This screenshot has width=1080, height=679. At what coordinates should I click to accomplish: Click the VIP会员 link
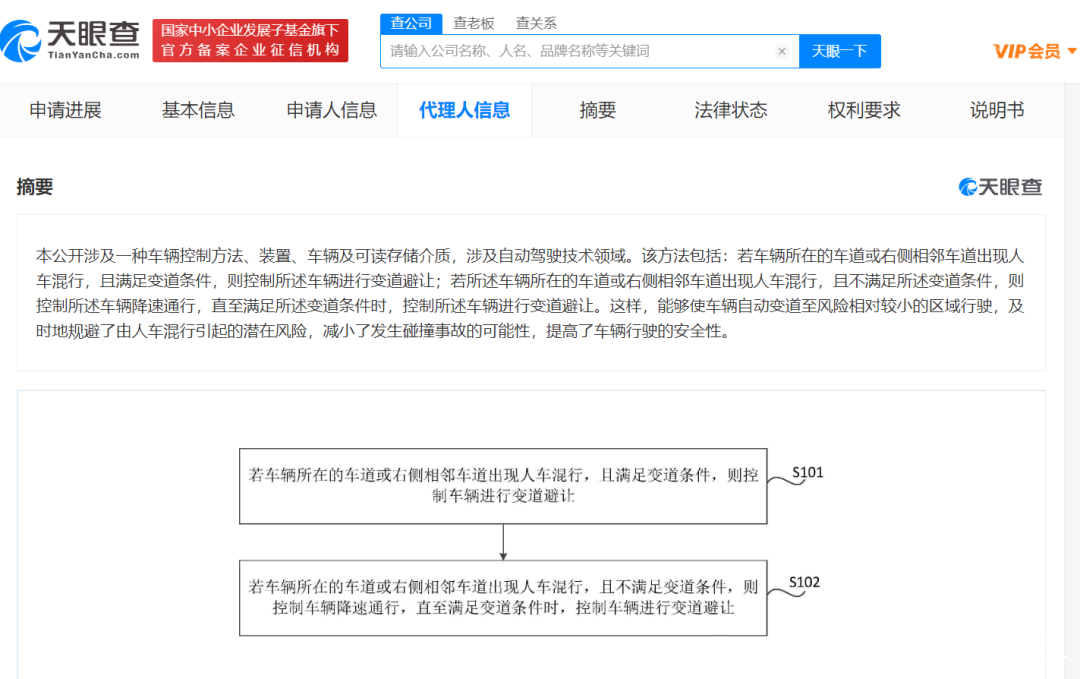point(1026,51)
